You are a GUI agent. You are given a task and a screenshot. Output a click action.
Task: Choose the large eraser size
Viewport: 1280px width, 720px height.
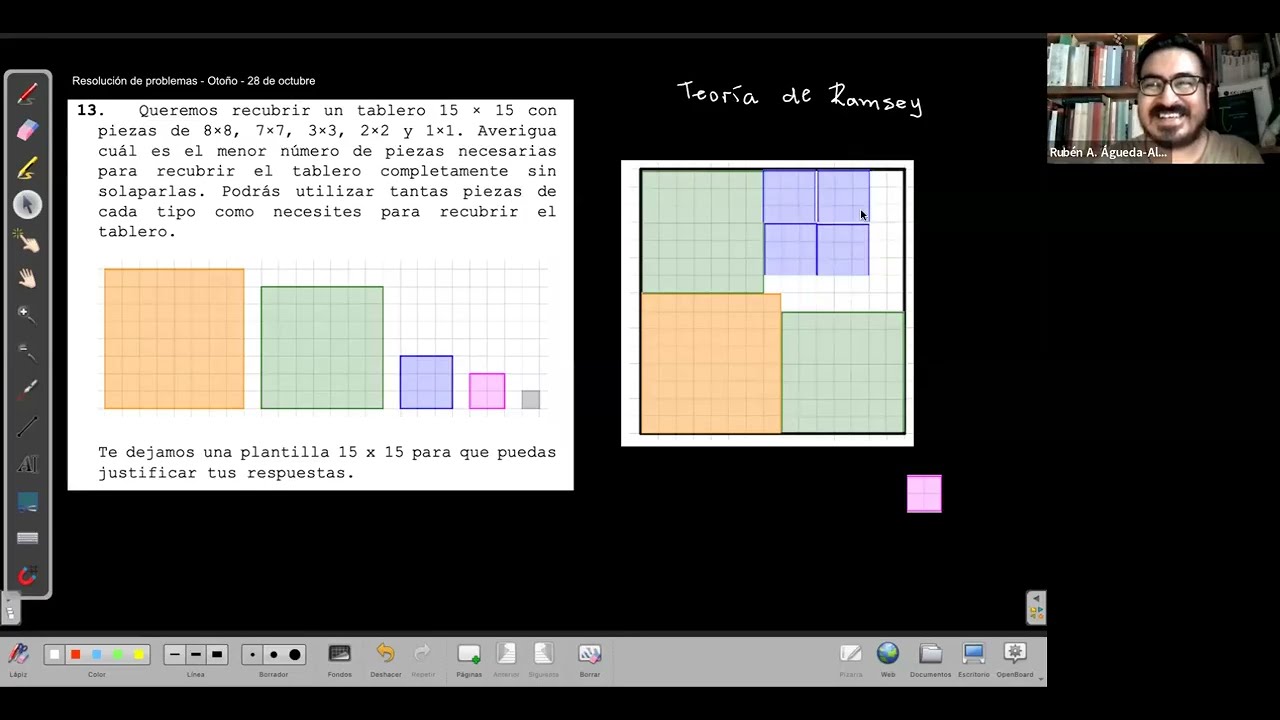(294, 655)
